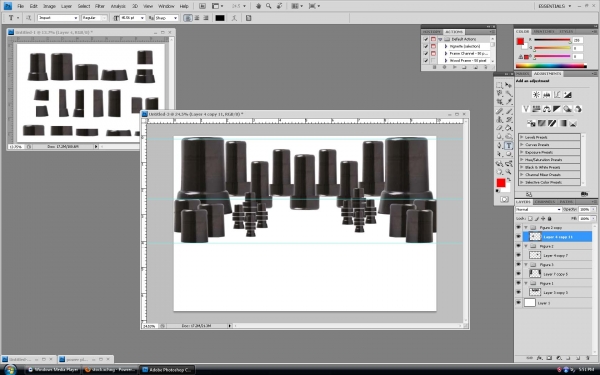Screen dimensions: 600x375
Task: Hide the Figure 1 group
Action: click(x=518, y=283)
